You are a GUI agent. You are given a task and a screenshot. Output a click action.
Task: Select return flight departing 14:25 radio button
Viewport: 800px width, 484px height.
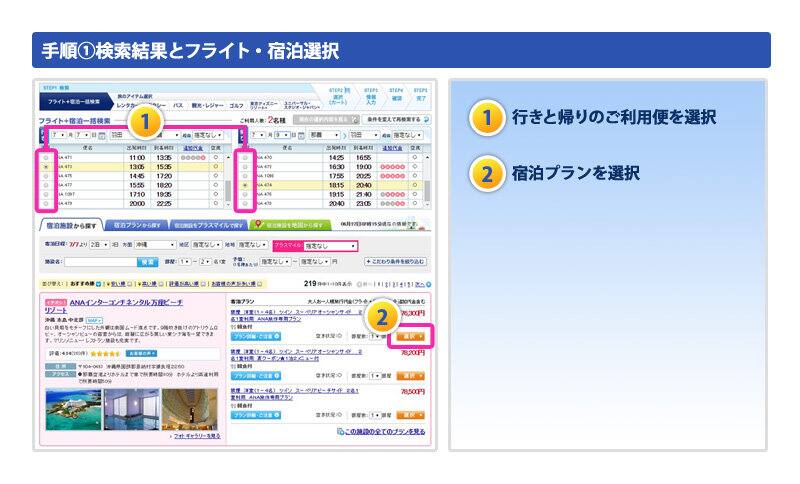[x=245, y=158]
